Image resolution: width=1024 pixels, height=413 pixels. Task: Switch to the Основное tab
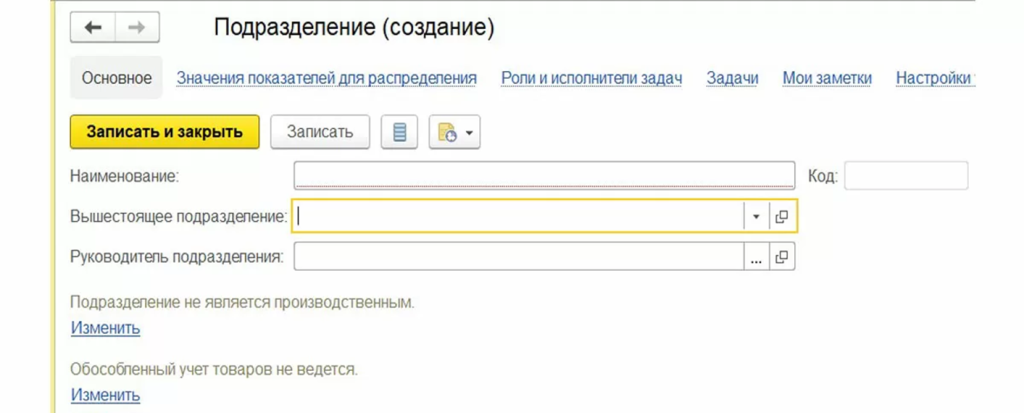(117, 78)
